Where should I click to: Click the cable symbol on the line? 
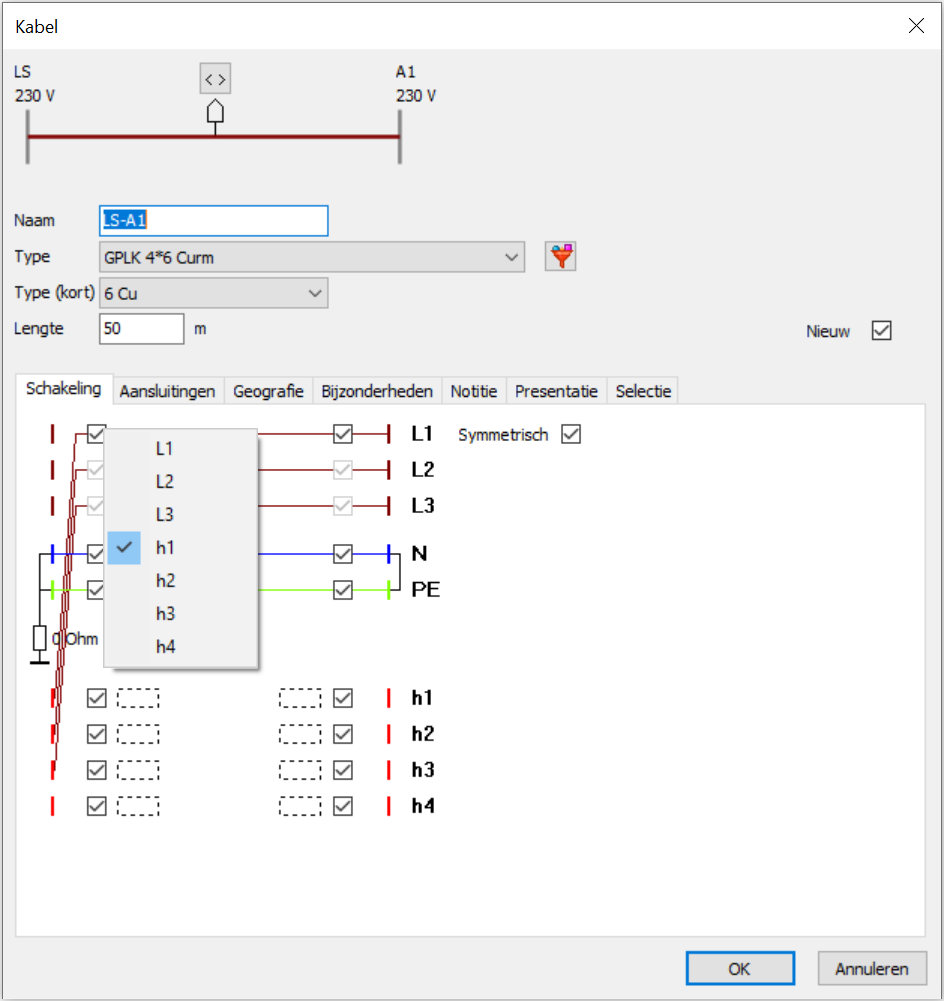[x=215, y=112]
